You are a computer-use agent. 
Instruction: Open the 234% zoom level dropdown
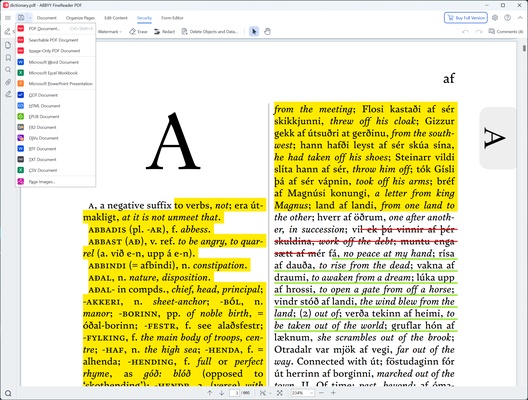(x=302, y=393)
